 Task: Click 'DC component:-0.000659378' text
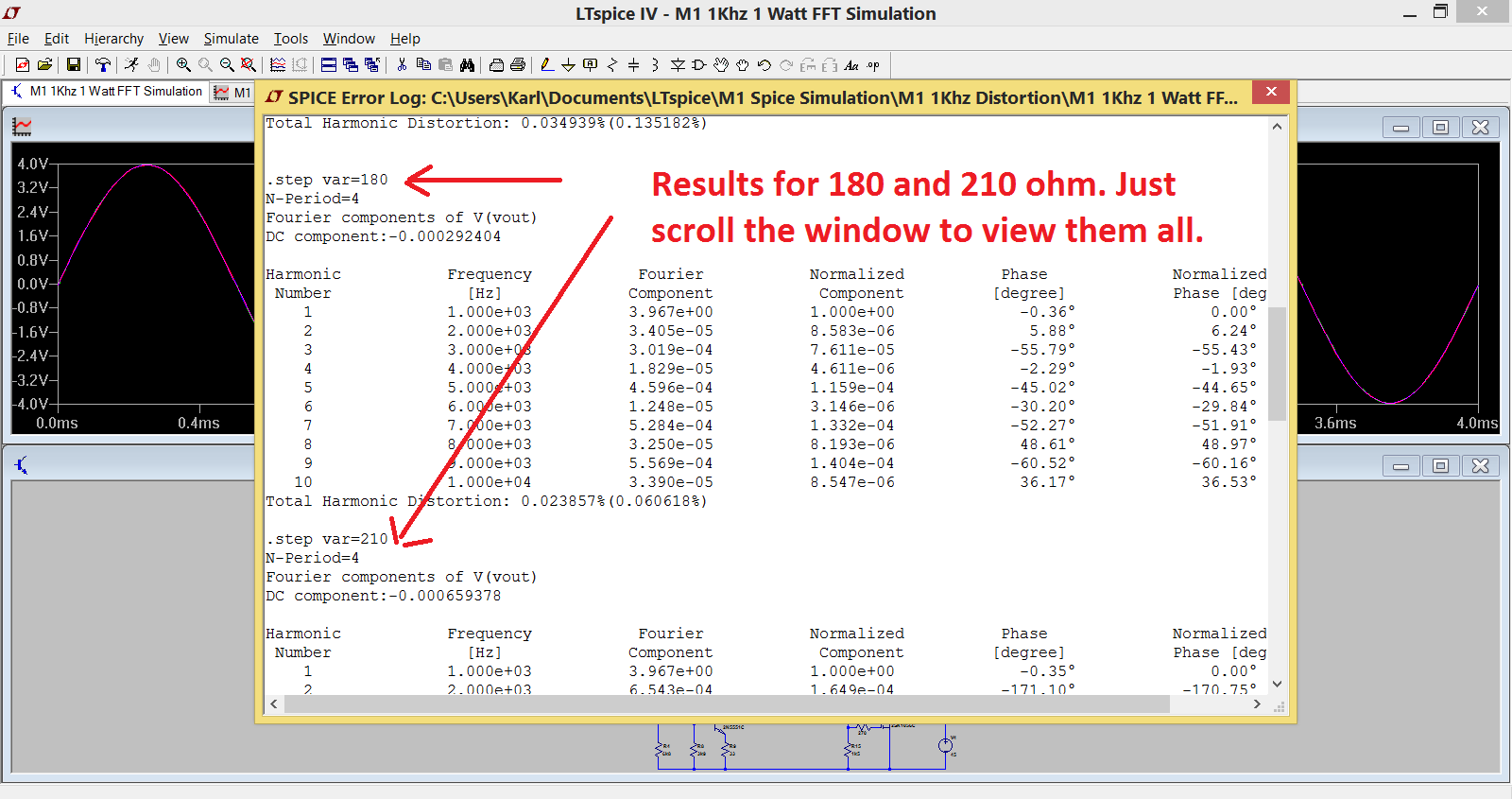coord(383,596)
